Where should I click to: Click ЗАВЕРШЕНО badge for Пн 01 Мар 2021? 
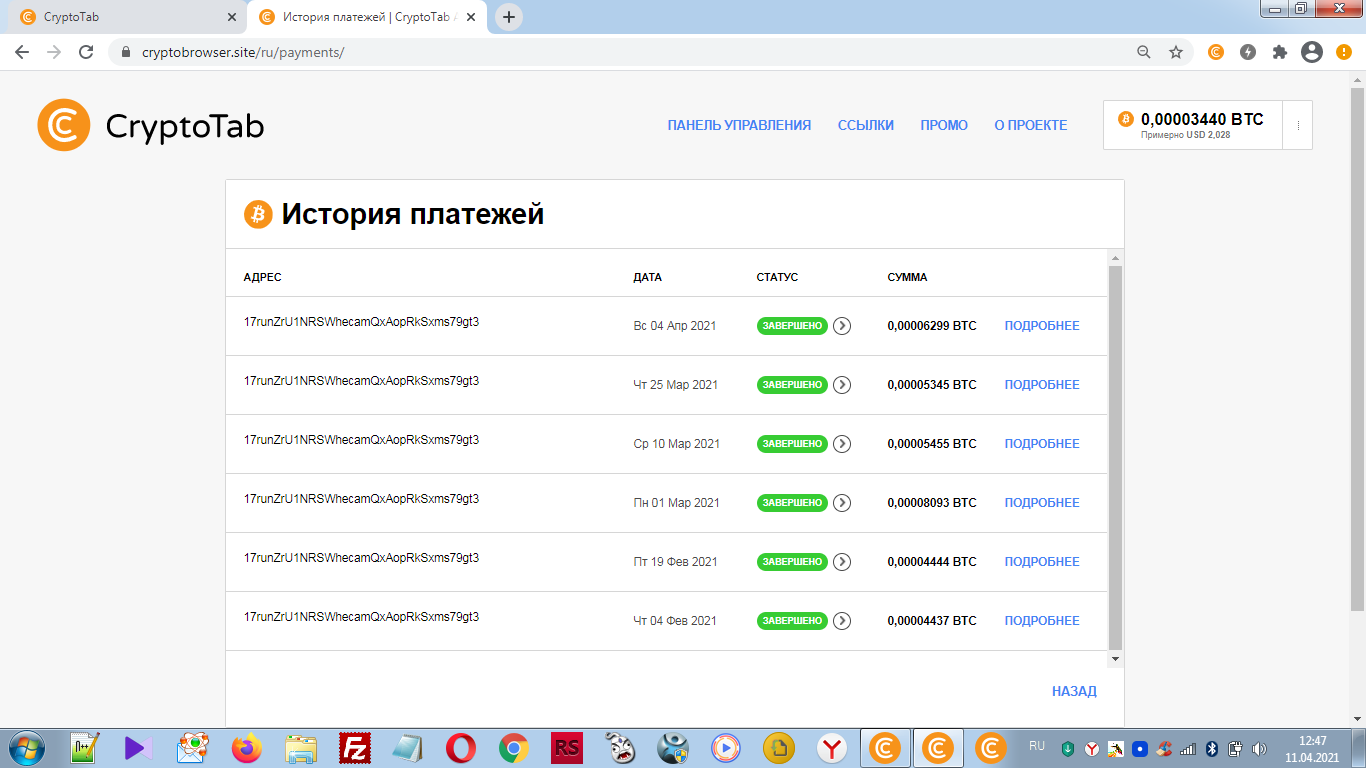792,503
